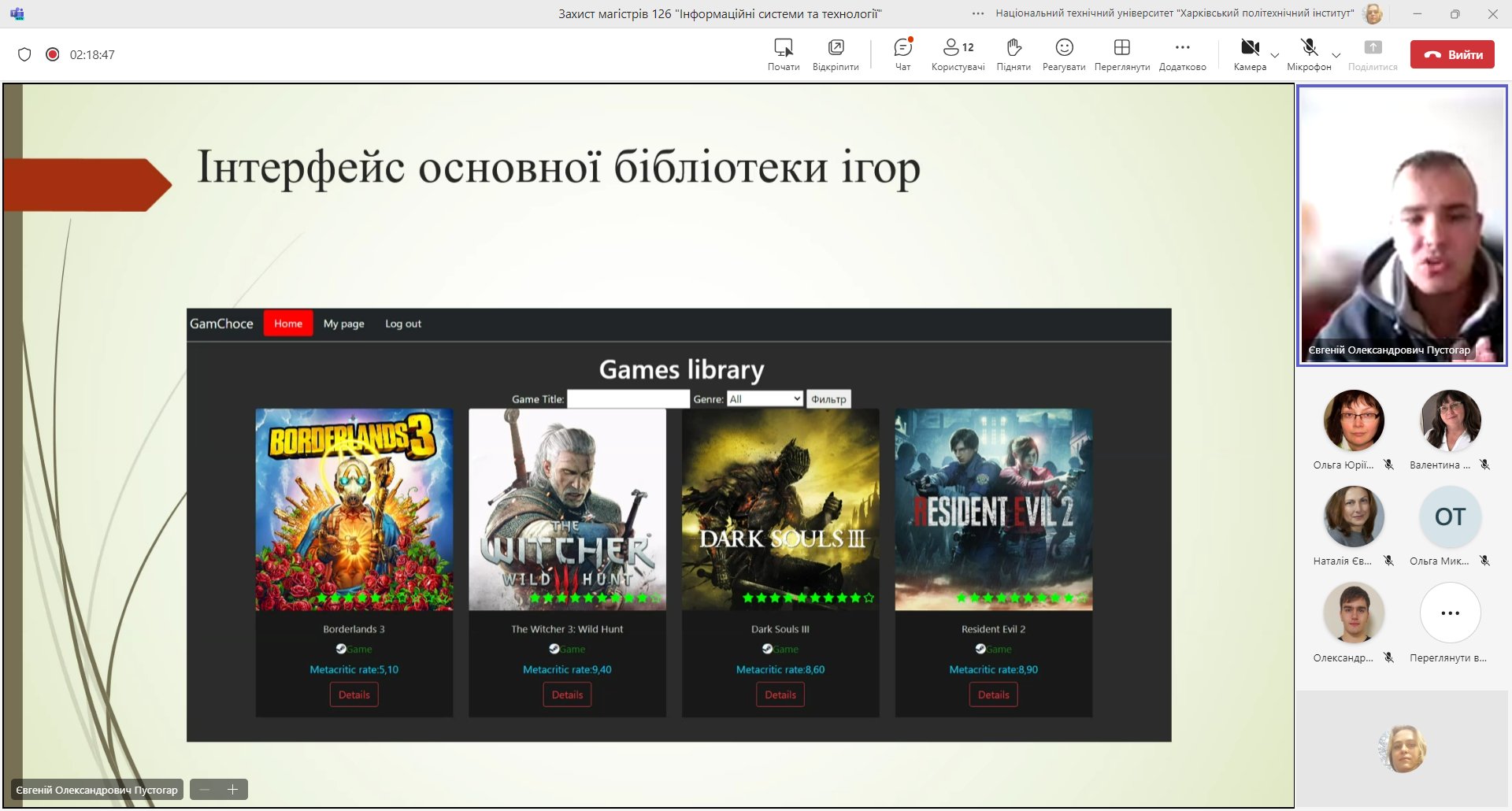Expand the microphone options chevron
Screen dimensions: 1512x811
[x=1336, y=55]
